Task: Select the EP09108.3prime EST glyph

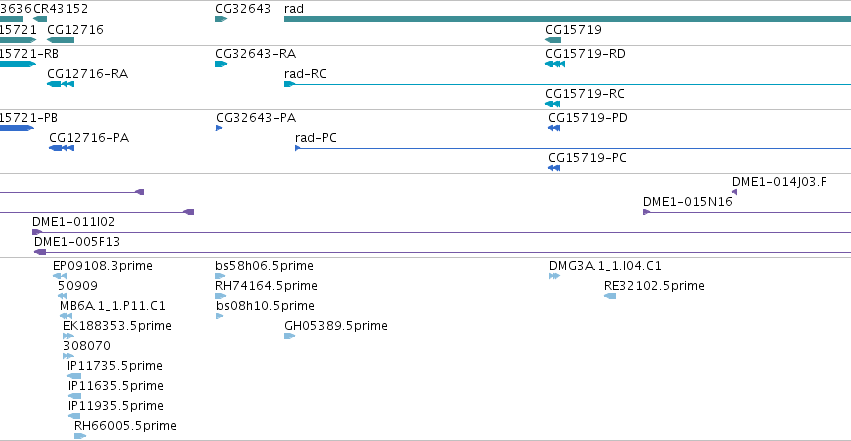Action: point(60,276)
